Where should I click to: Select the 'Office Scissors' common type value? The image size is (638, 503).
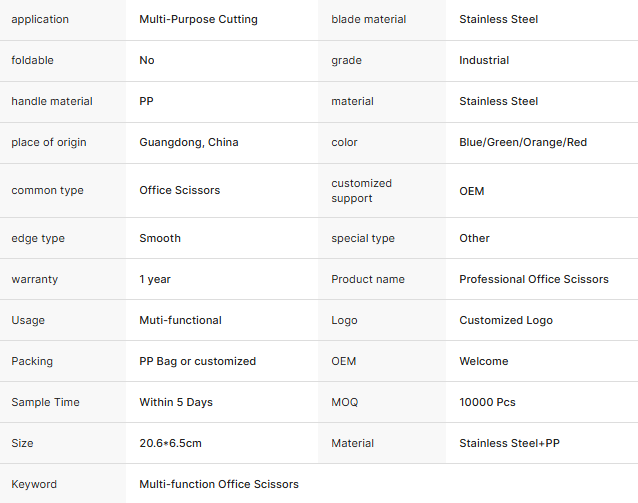coord(180,190)
